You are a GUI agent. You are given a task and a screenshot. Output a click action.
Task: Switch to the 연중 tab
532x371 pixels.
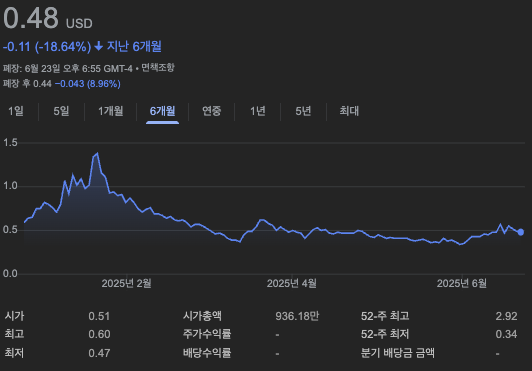click(x=212, y=111)
